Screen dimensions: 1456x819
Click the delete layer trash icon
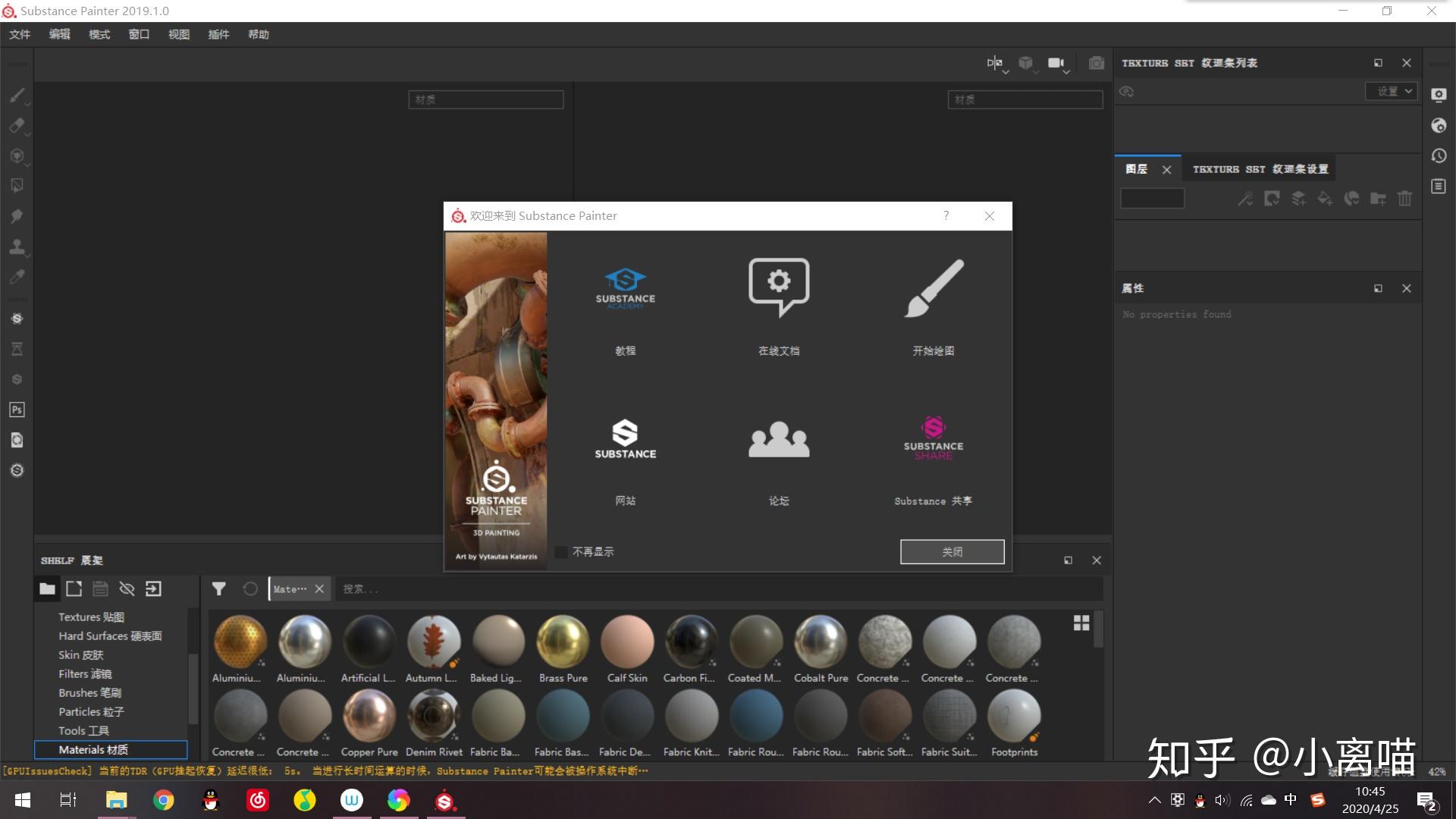pyautogui.click(x=1404, y=199)
